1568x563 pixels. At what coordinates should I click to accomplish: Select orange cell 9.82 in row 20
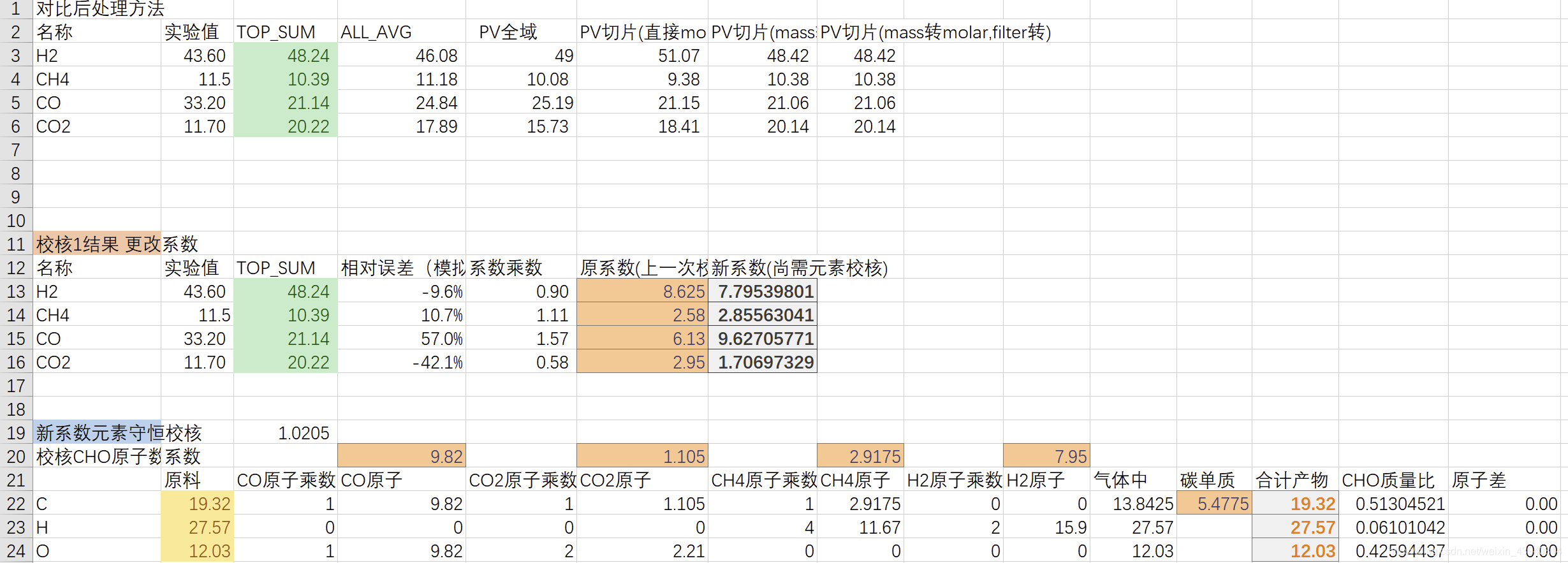[x=402, y=456]
